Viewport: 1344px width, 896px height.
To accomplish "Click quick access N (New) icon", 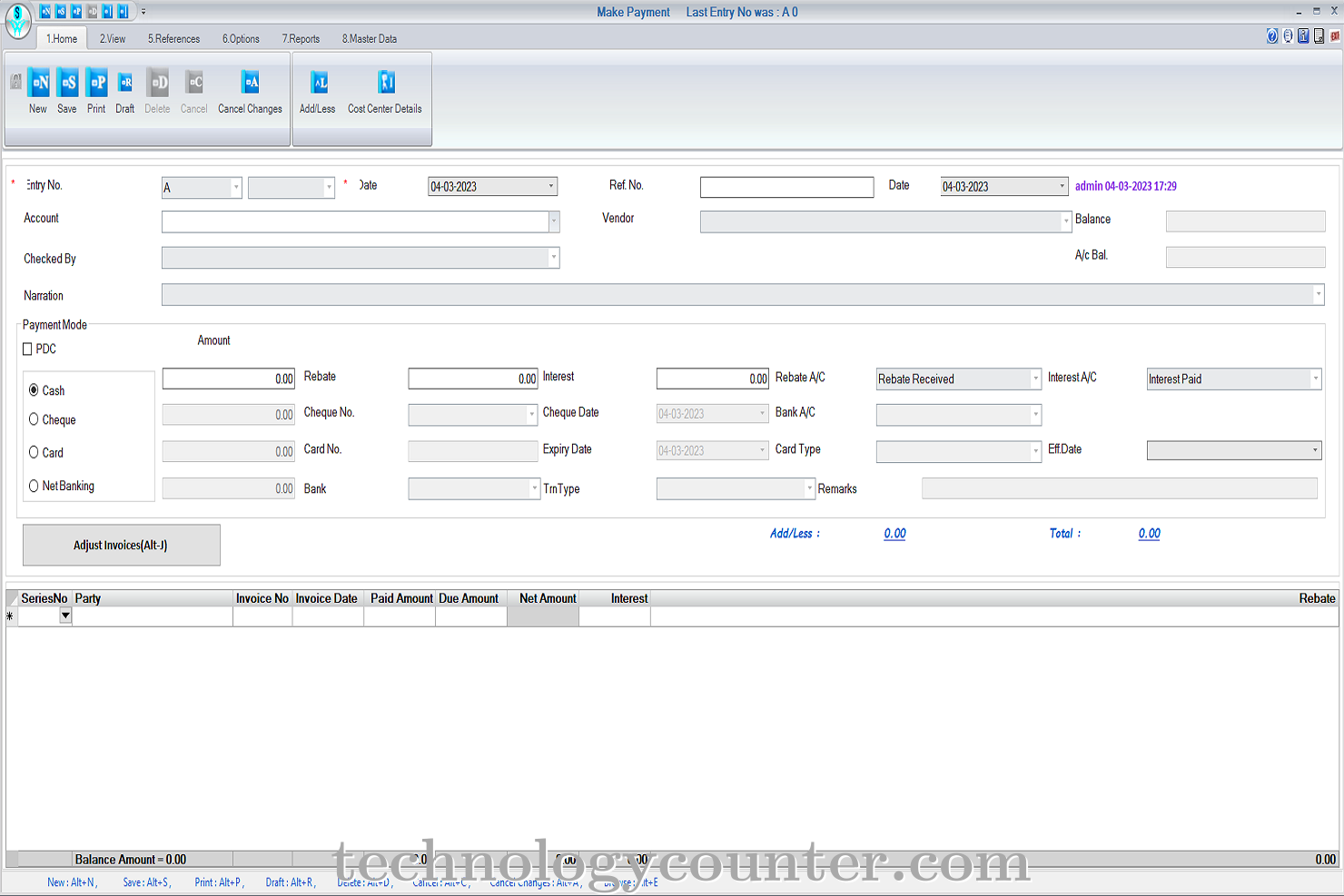I will click(45, 11).
